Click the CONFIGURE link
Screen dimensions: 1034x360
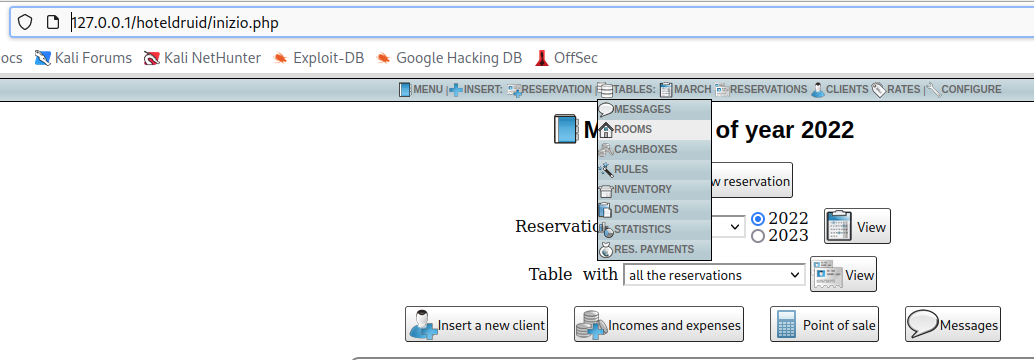click(971, 90)
